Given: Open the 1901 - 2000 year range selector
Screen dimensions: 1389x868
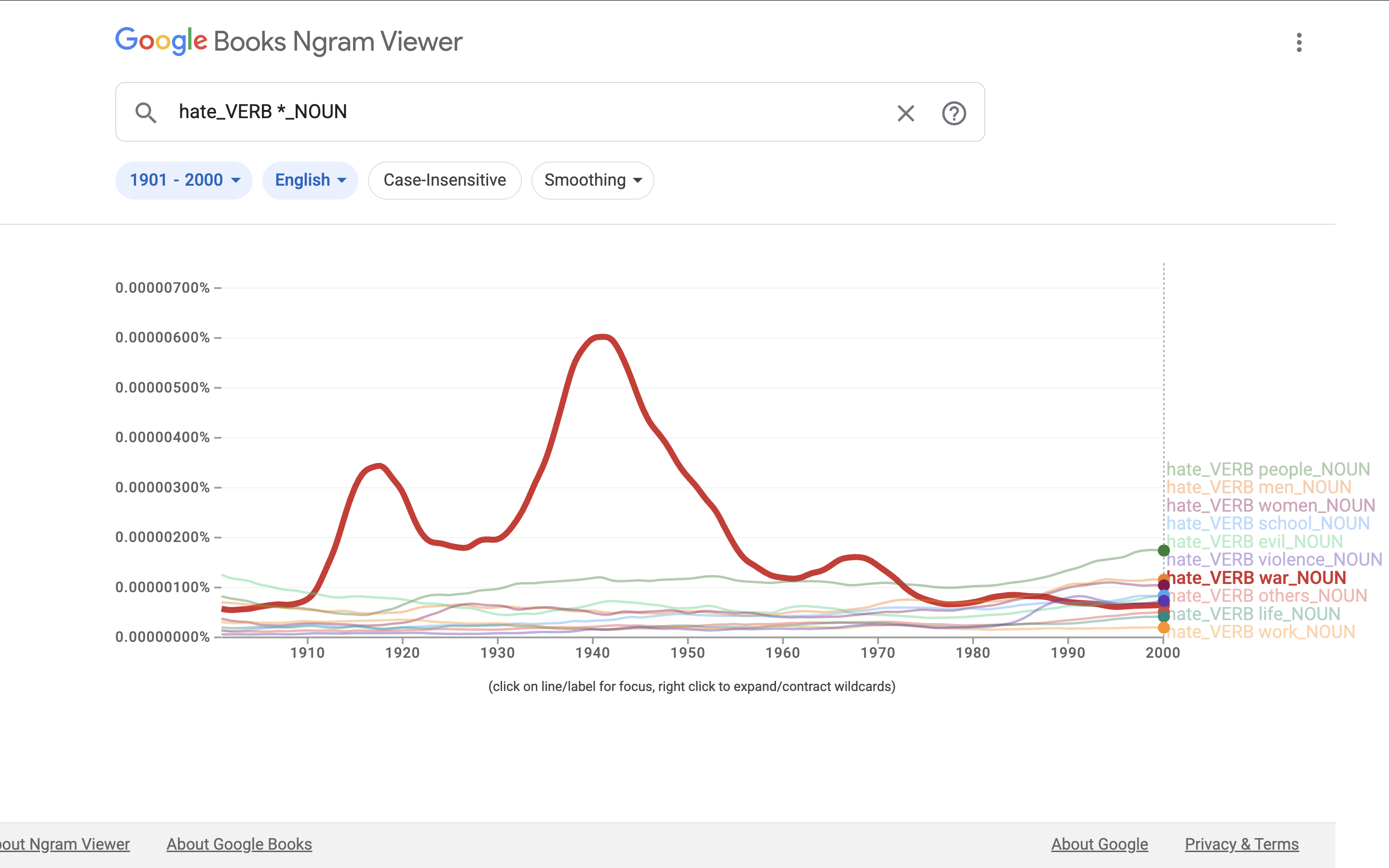Looking at the screenshot, I should 184,180.
